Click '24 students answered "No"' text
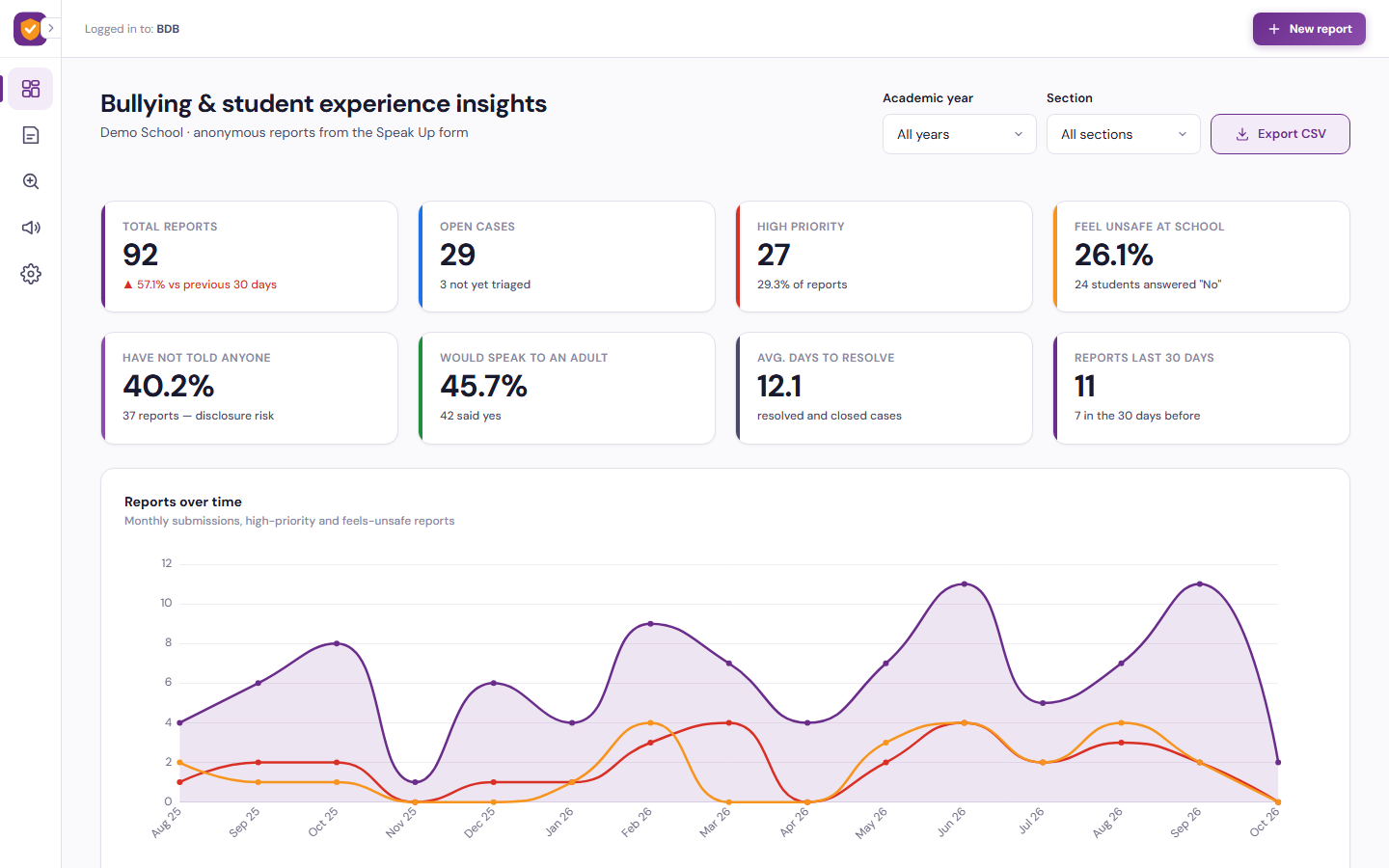The image size is (1389, 868). coord(1148,285)
